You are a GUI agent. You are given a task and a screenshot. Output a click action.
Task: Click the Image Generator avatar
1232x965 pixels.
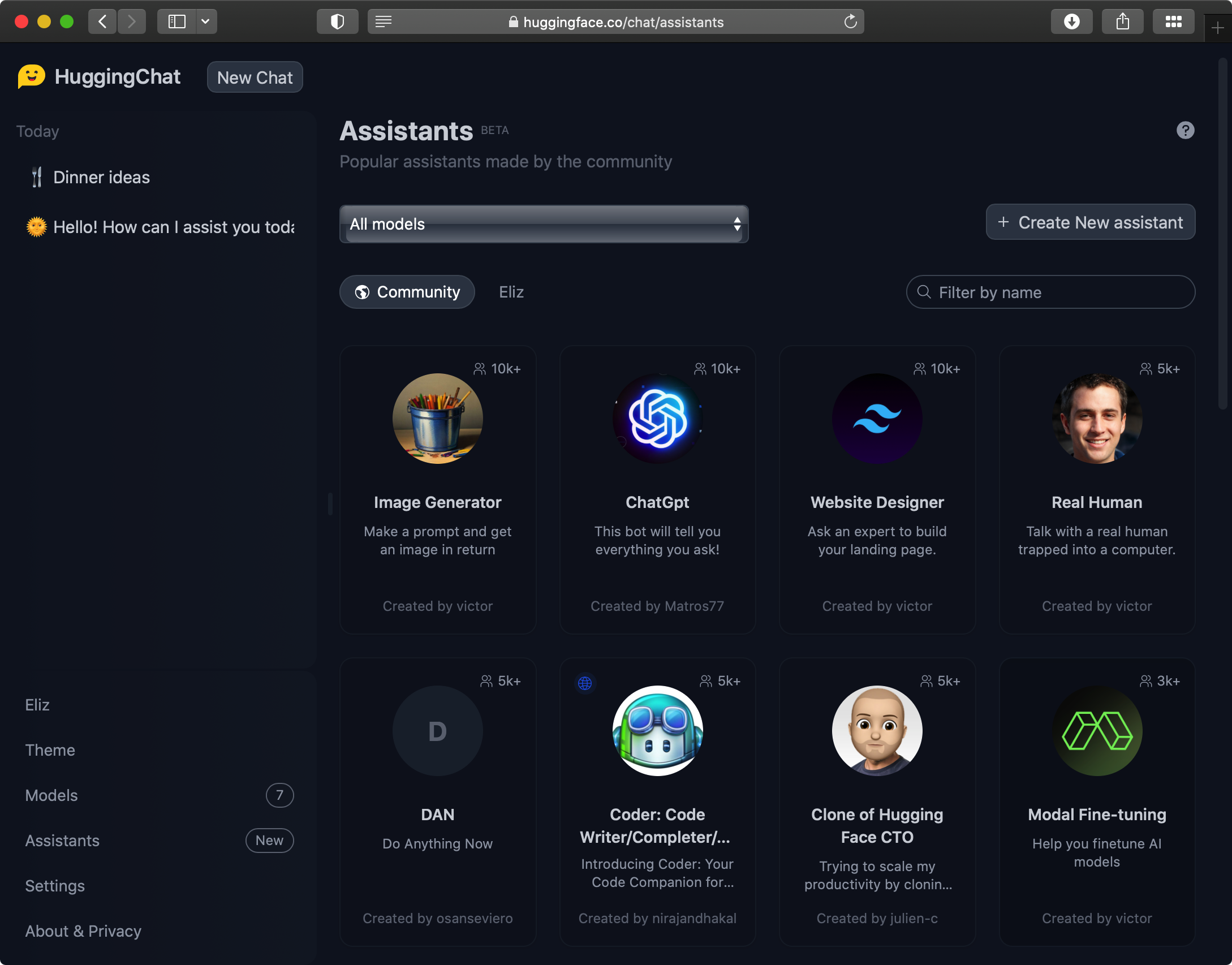pyautogui.click(x=437, y=419)
